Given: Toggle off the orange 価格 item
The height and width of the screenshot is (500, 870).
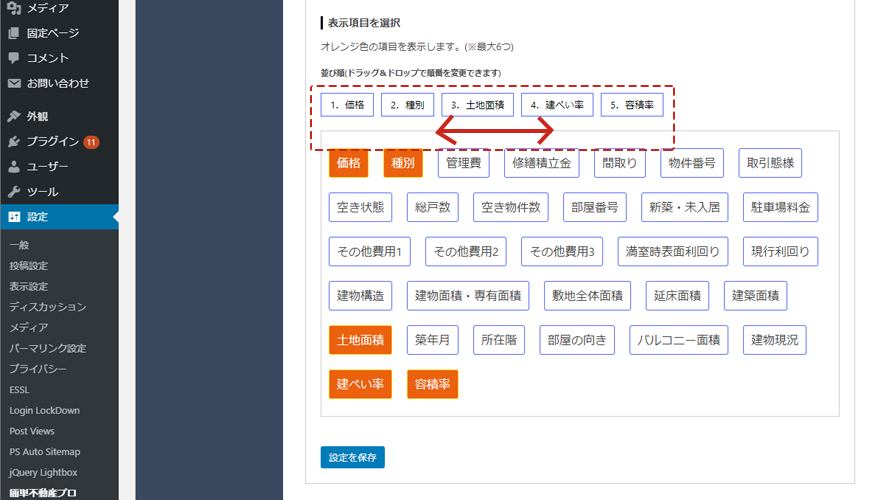Looking at the screenshot, I should 349,163.
